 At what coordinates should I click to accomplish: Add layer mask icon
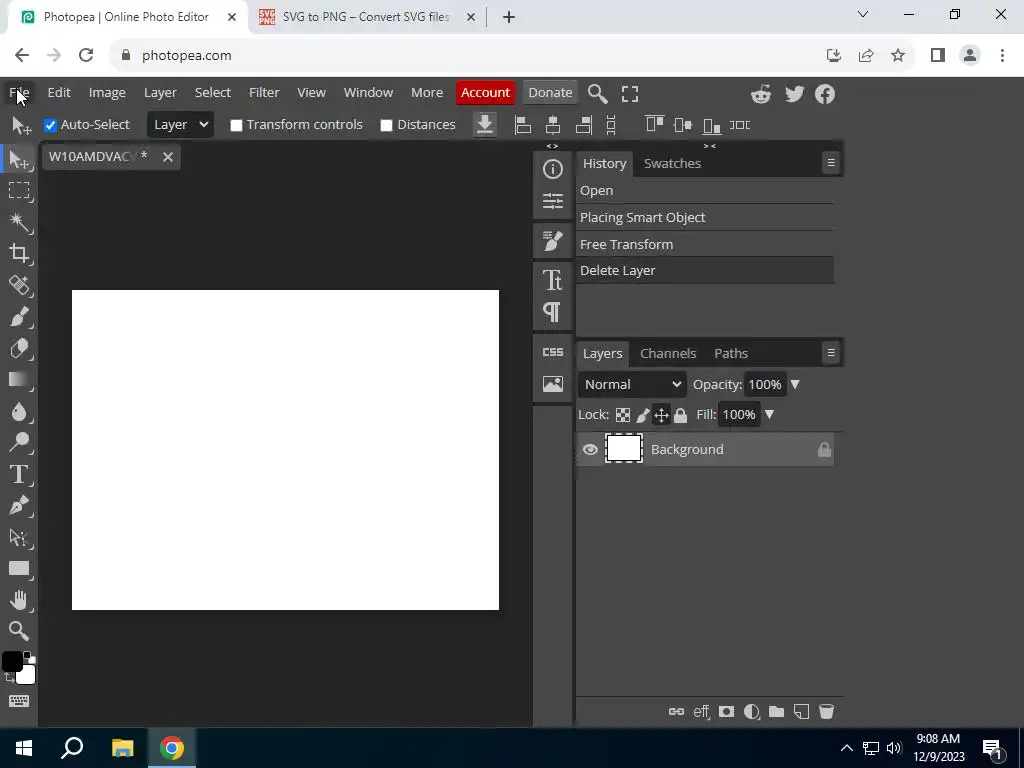tap(726, 712)
